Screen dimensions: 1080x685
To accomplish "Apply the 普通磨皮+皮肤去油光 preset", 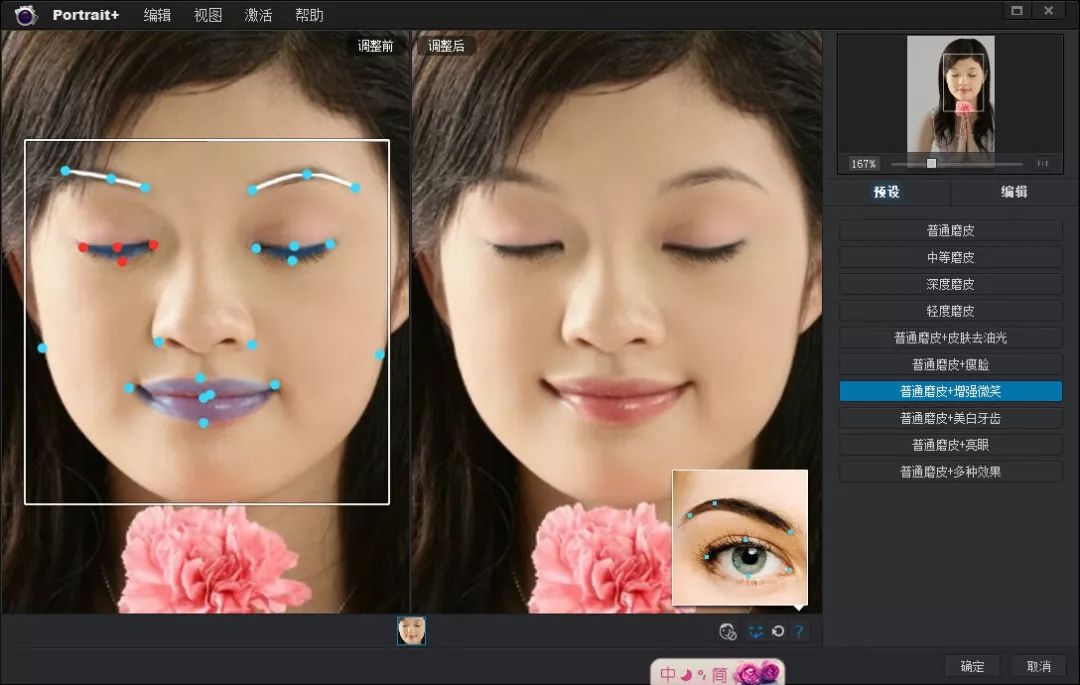I will [951, 337].
